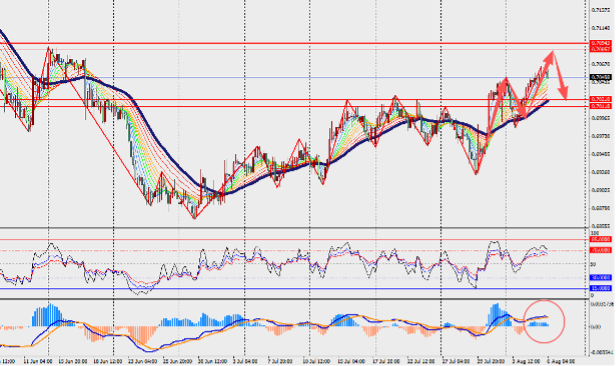Click the oscillator's '100' scale label

pos(594,233)
